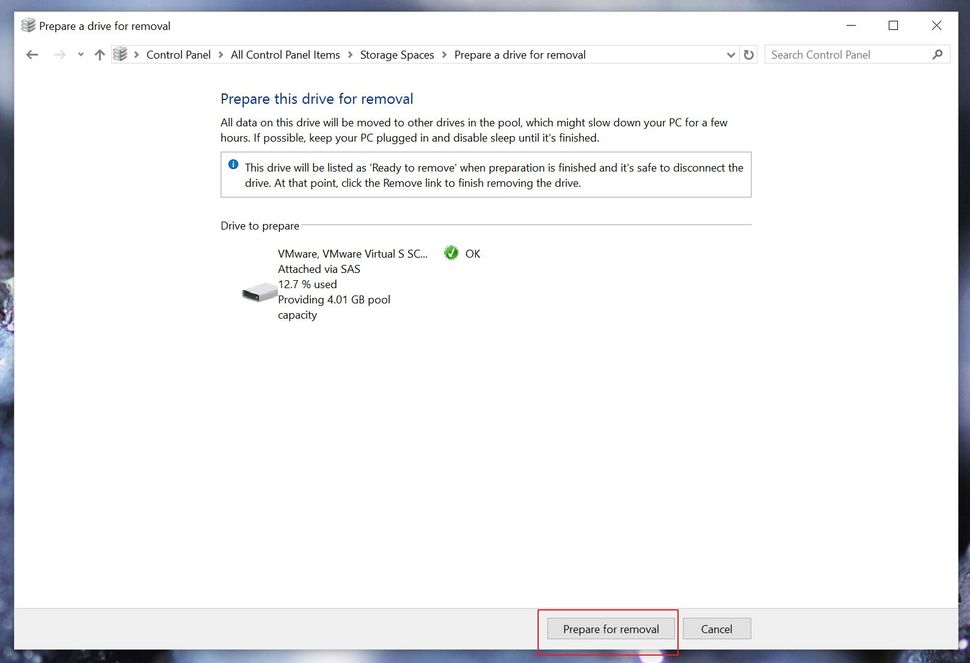Open the address bar dropdown chevron
The height and width of the screenshot is (663, 970).
click(731, 55)
